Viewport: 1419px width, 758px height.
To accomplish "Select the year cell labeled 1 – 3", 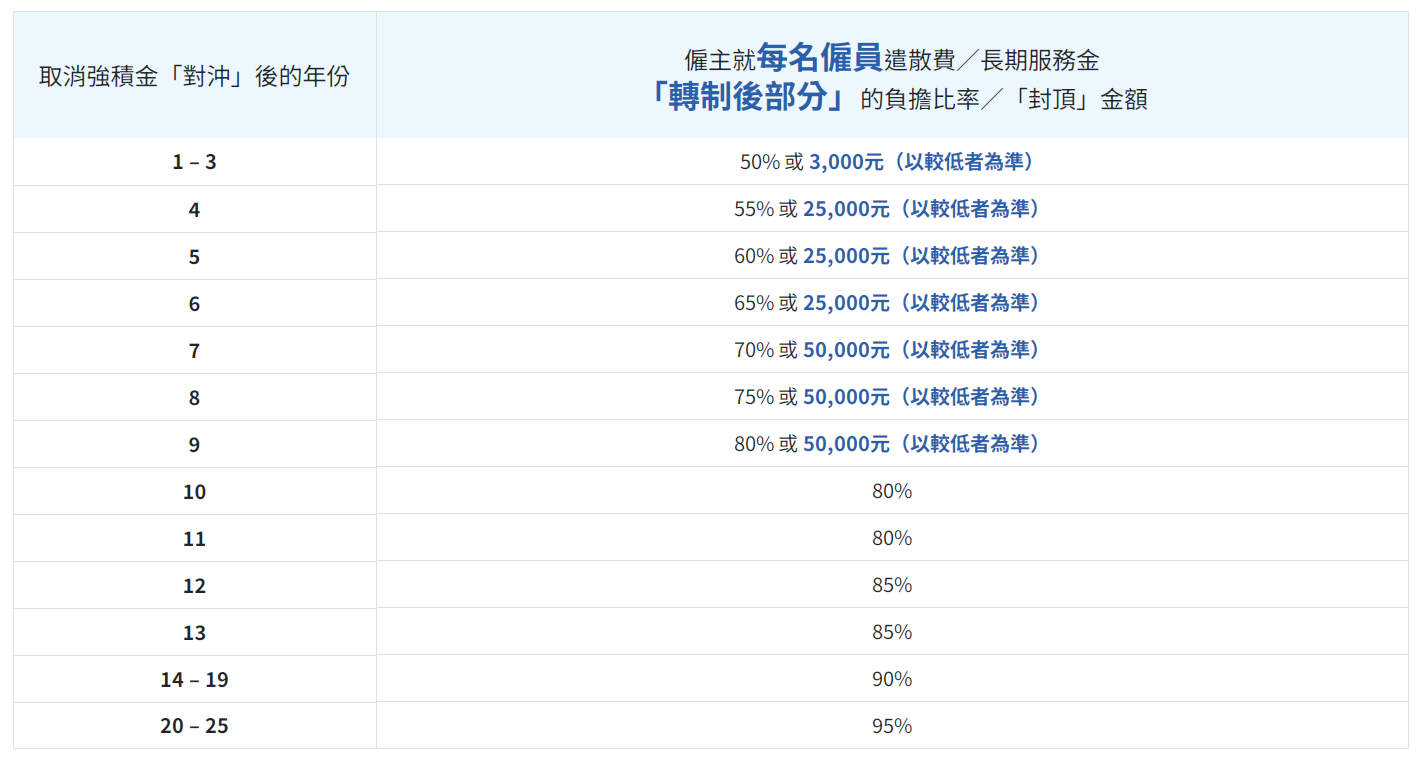I will (194, 162).
